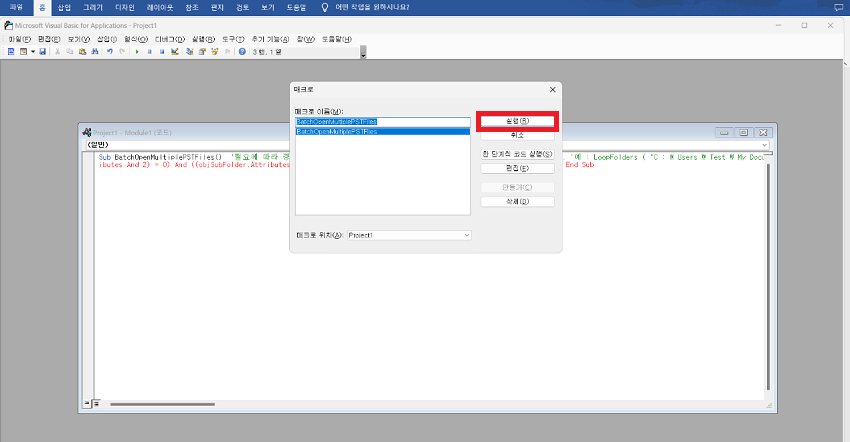
Task: Click the Undo arrow icon
Action: pyautogui.click(x=109, y=51)
